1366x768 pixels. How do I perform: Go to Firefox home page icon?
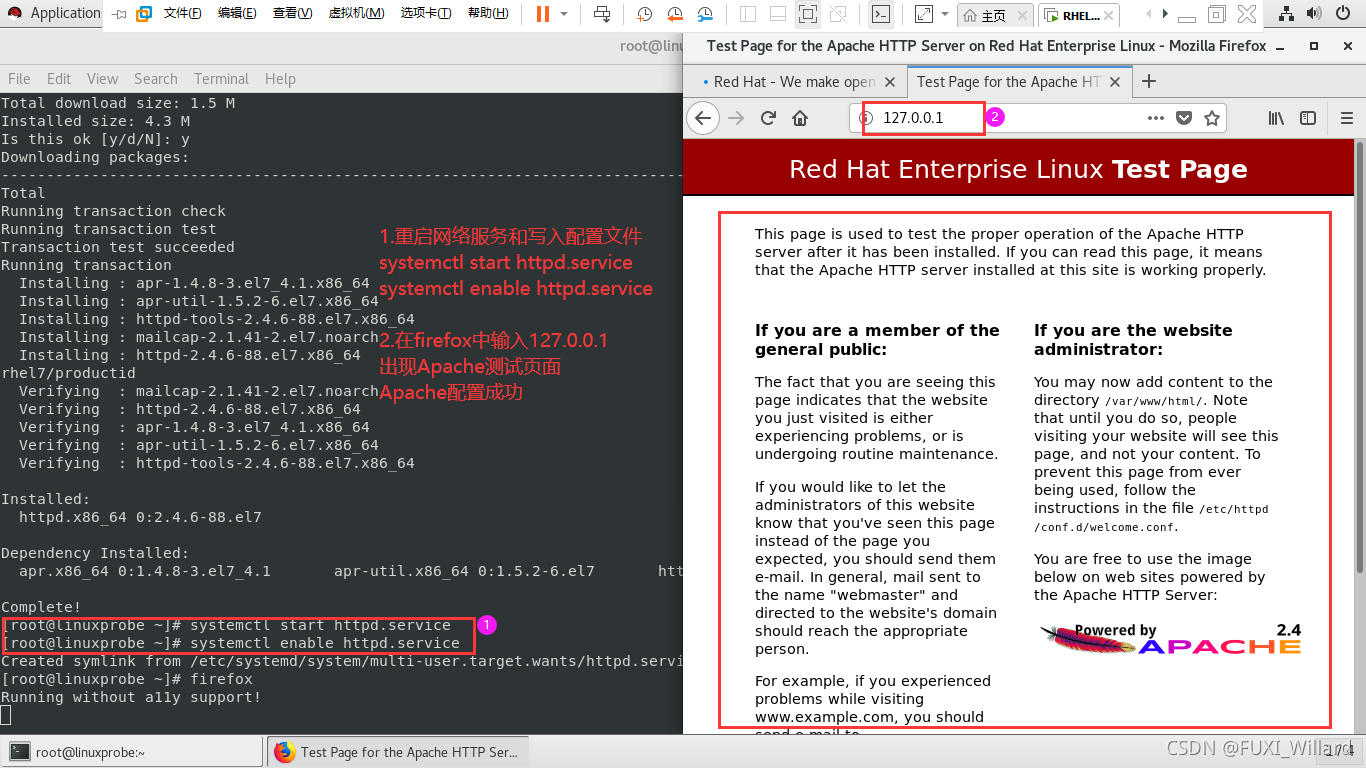(800, 118)
